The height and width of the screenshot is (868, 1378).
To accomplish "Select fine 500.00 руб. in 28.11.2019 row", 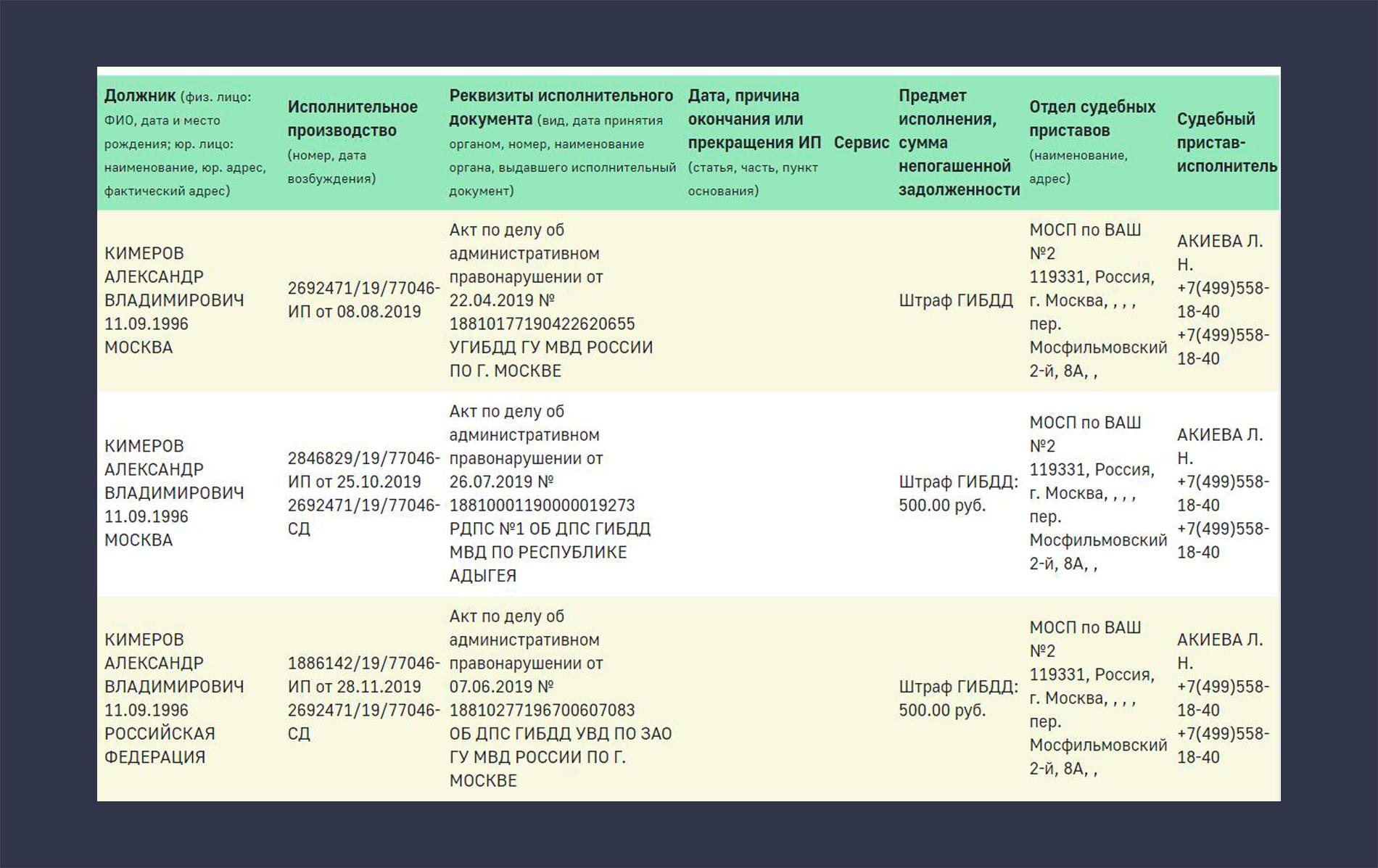I will (x=958, y=698).
